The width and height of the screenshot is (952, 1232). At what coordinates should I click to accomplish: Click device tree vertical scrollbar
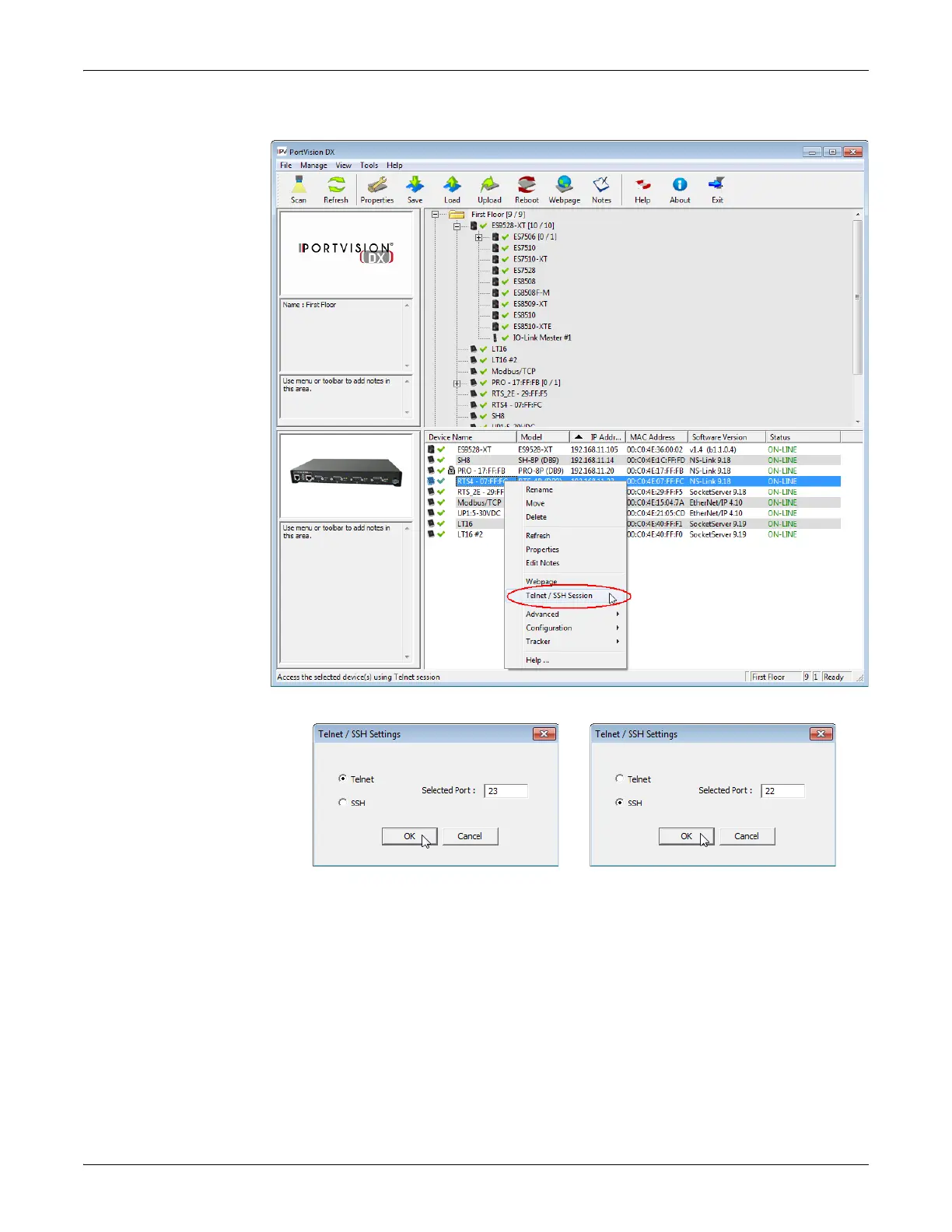pos(858,317)
